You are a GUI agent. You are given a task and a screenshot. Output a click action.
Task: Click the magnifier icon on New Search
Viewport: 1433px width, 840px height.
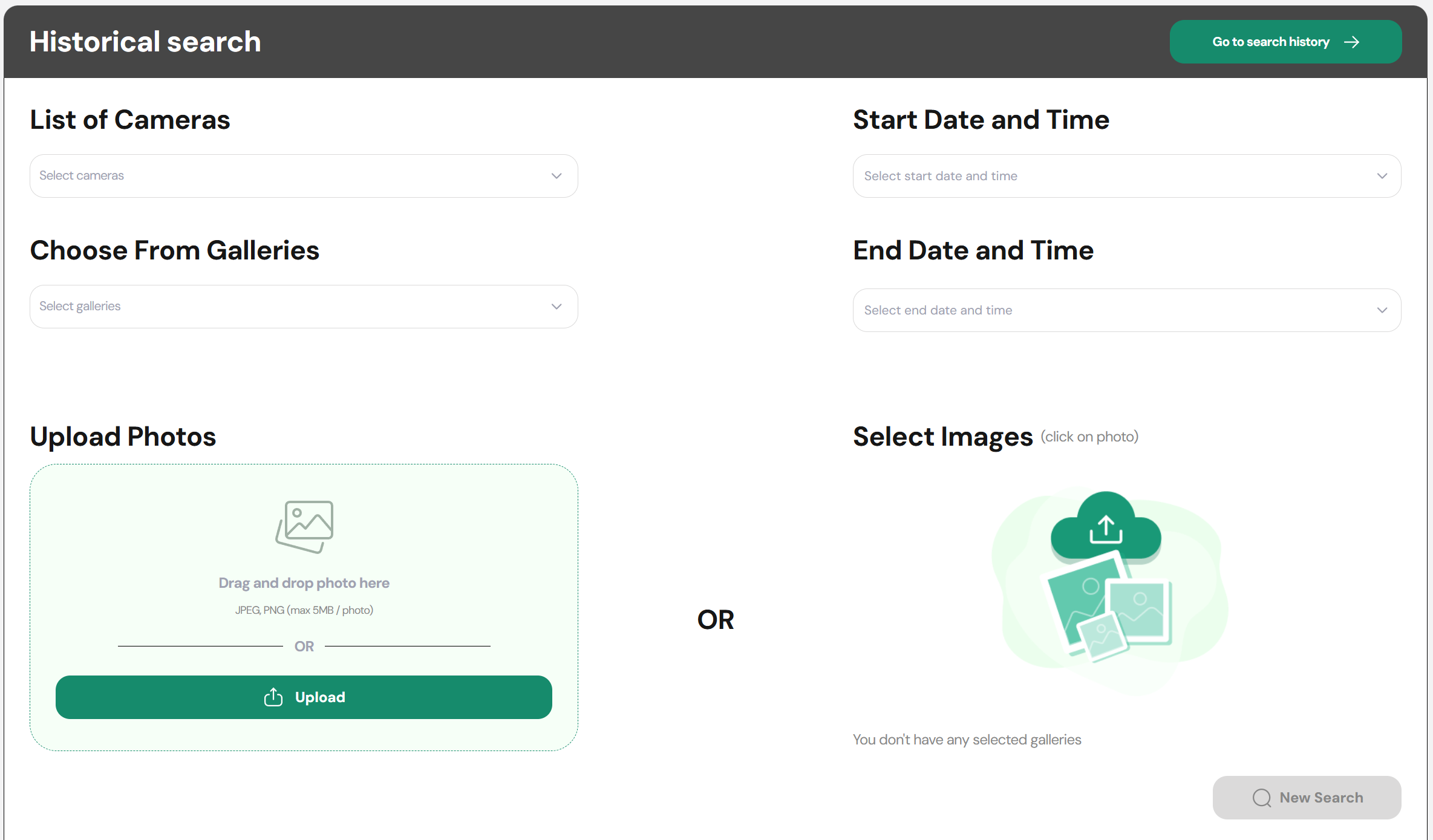coord(1261,798)
